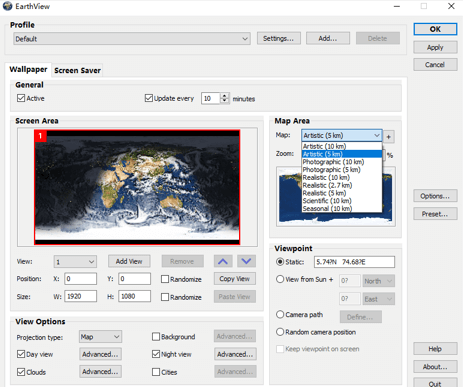
Task: Open Night view Advanced... settings
Action: pyautogui.click(x=235, y=354)
